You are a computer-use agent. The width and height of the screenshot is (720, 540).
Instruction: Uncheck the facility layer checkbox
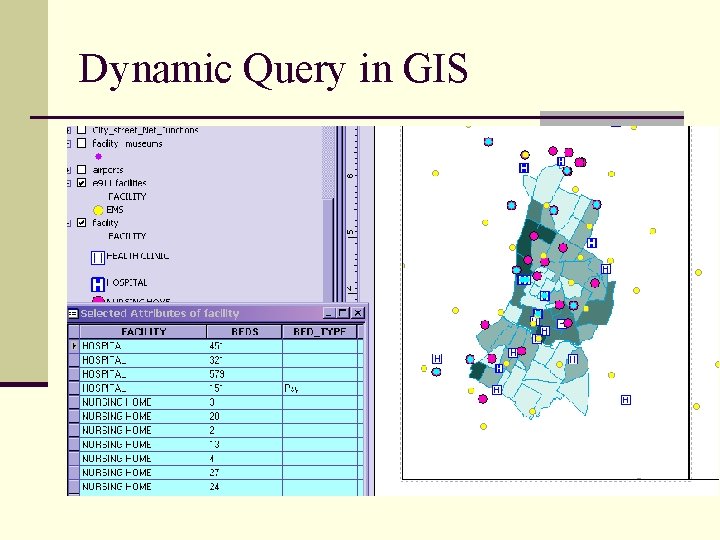click(81, 223)
